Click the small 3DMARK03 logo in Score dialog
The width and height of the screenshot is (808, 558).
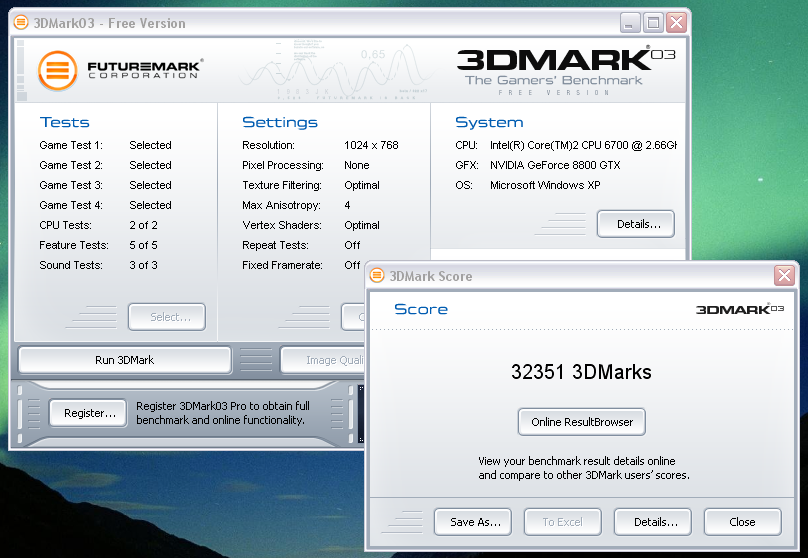click(740, 309)
